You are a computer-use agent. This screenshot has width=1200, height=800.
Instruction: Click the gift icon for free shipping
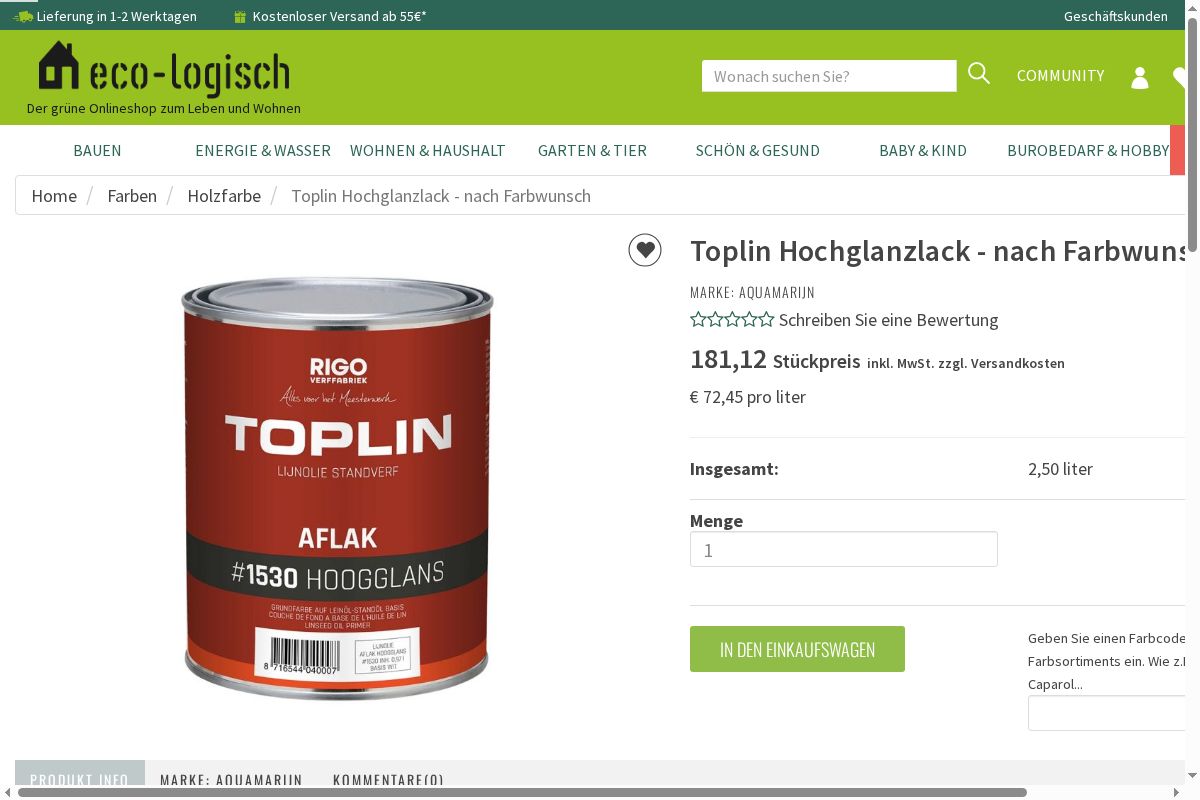pos(239,16)
